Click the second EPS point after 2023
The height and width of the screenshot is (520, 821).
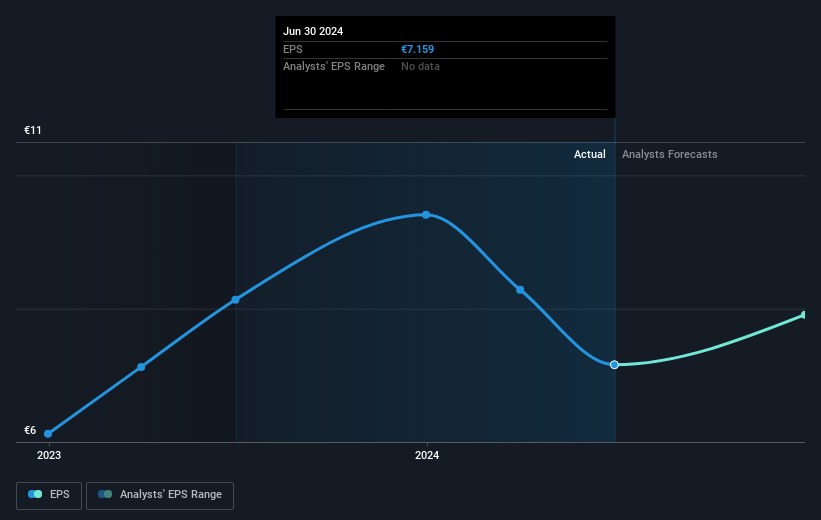pyautogui.click(x=141, y=367)
